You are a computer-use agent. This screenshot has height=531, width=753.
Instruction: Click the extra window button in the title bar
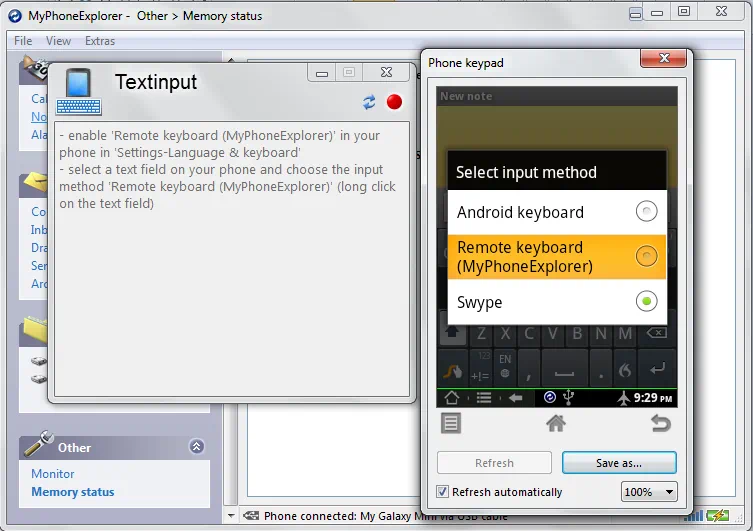click(x=635, y=14)
